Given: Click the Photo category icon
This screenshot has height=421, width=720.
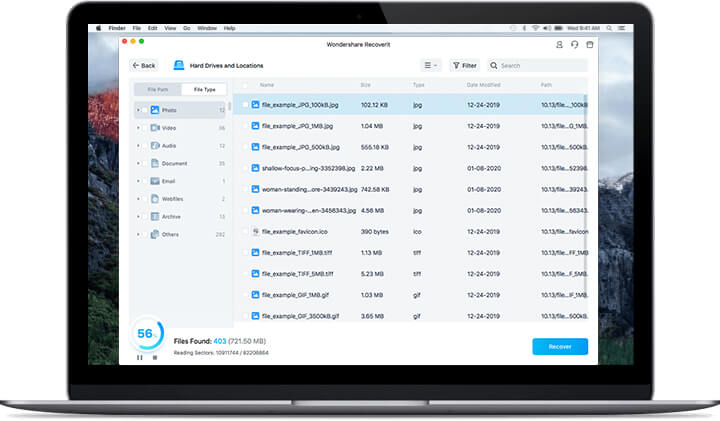Looking at the screenshot, I should click(155, 110).
